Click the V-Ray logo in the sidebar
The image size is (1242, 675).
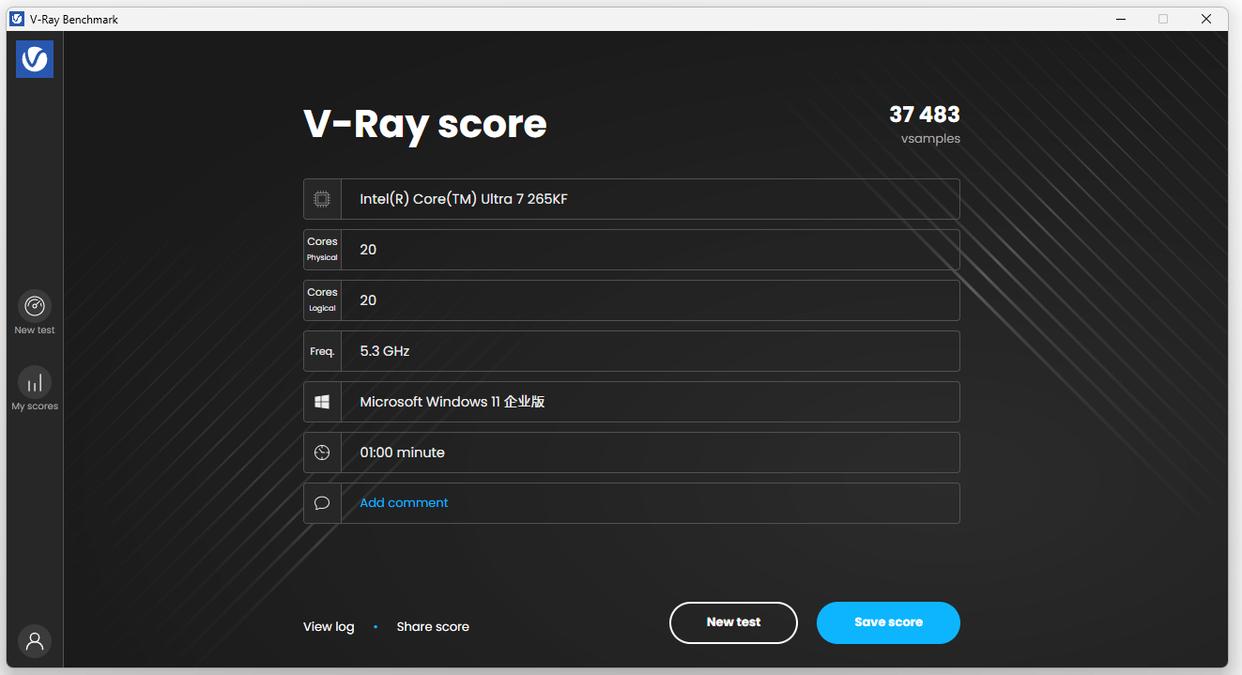(35, 59)
